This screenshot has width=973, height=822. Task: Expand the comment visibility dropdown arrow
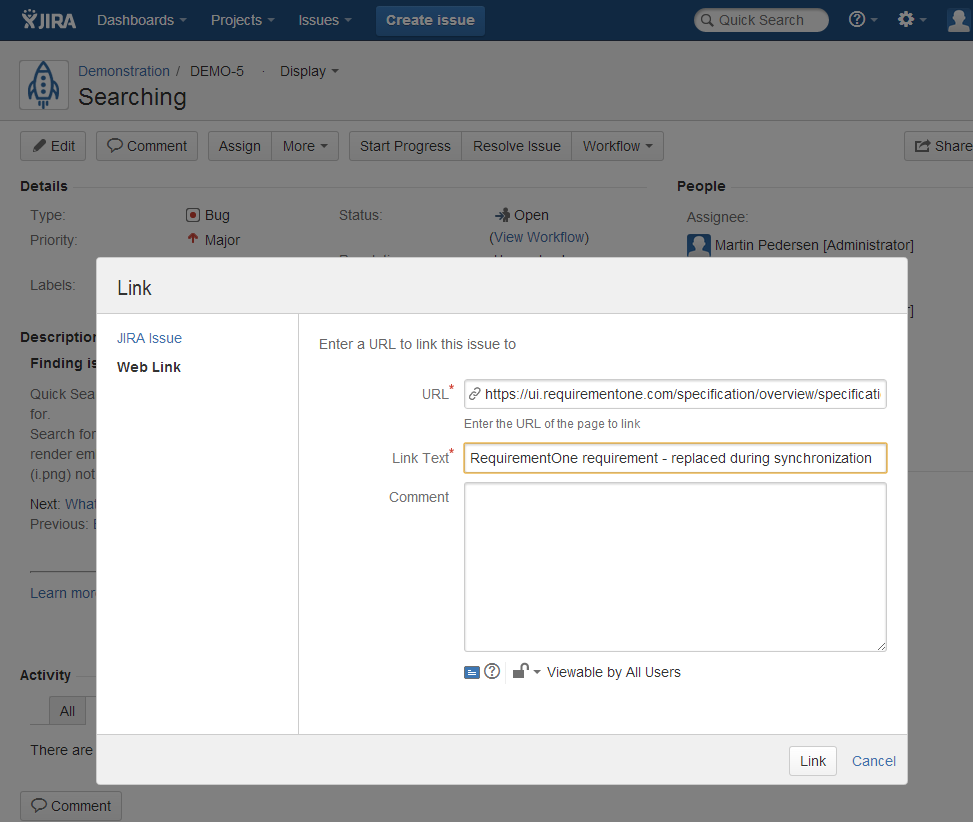537,672
